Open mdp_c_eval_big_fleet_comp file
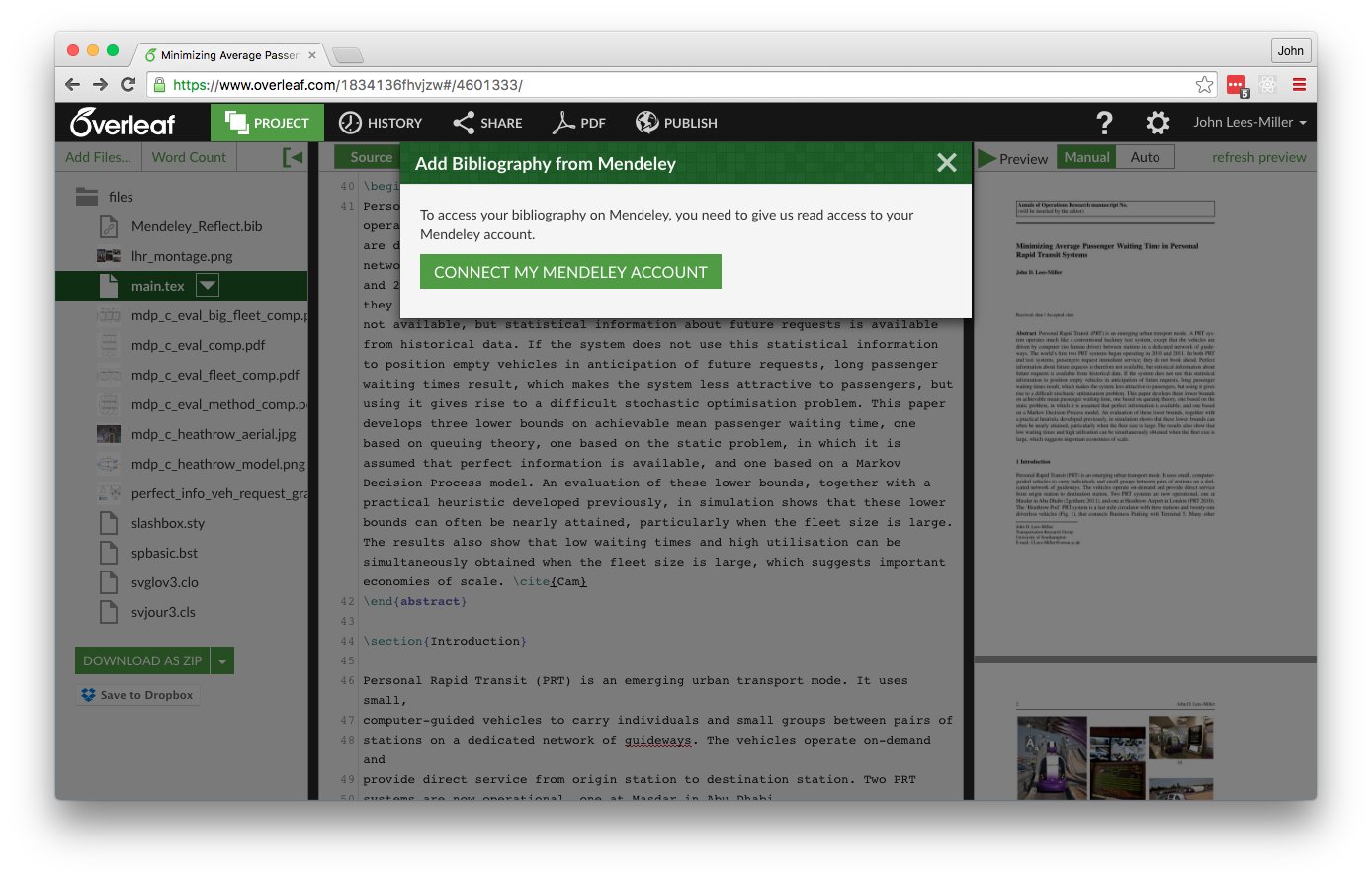1372x879 pixels. point(218,315)
